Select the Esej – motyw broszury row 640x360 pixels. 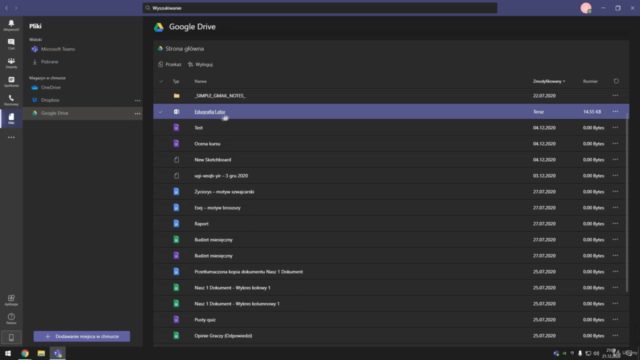pos(391,208)
